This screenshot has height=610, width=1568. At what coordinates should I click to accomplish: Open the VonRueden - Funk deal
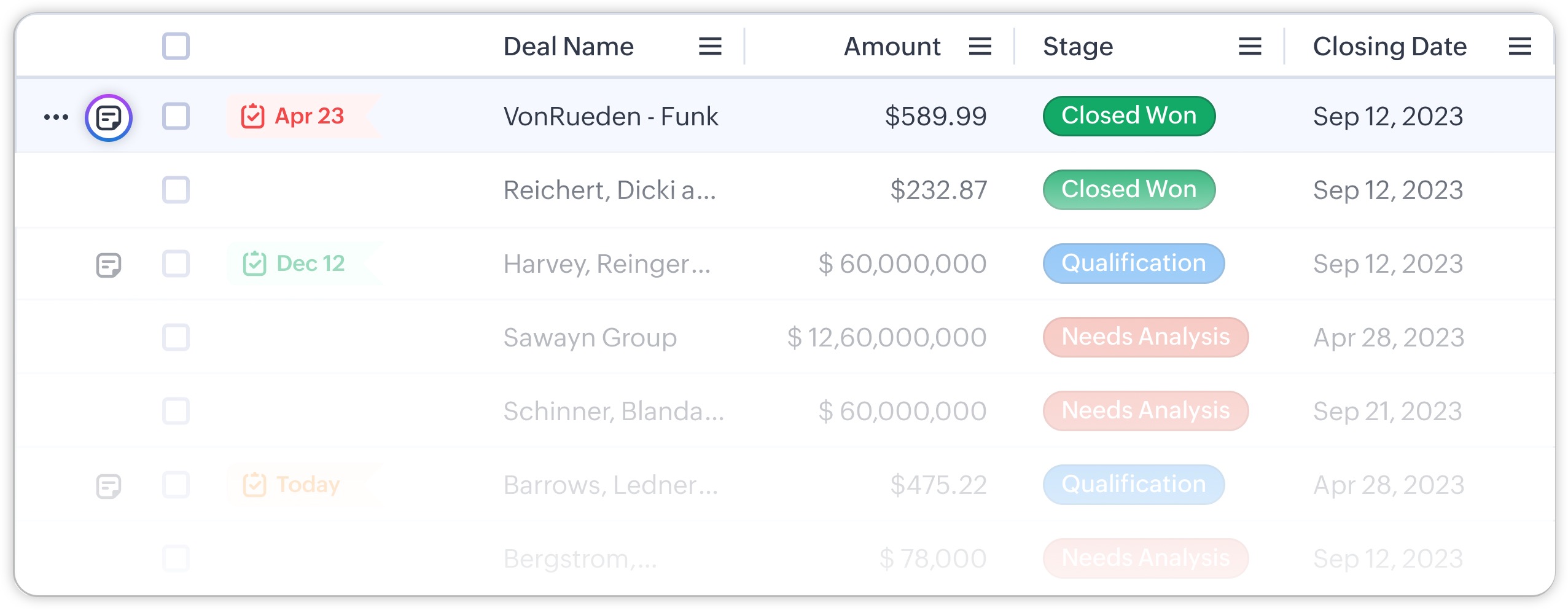(x=610, y=116)
